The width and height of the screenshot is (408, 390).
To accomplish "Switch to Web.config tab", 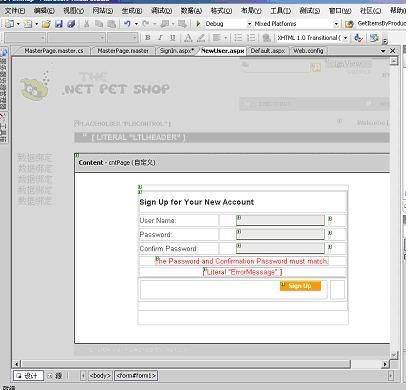I will (308, 51).
